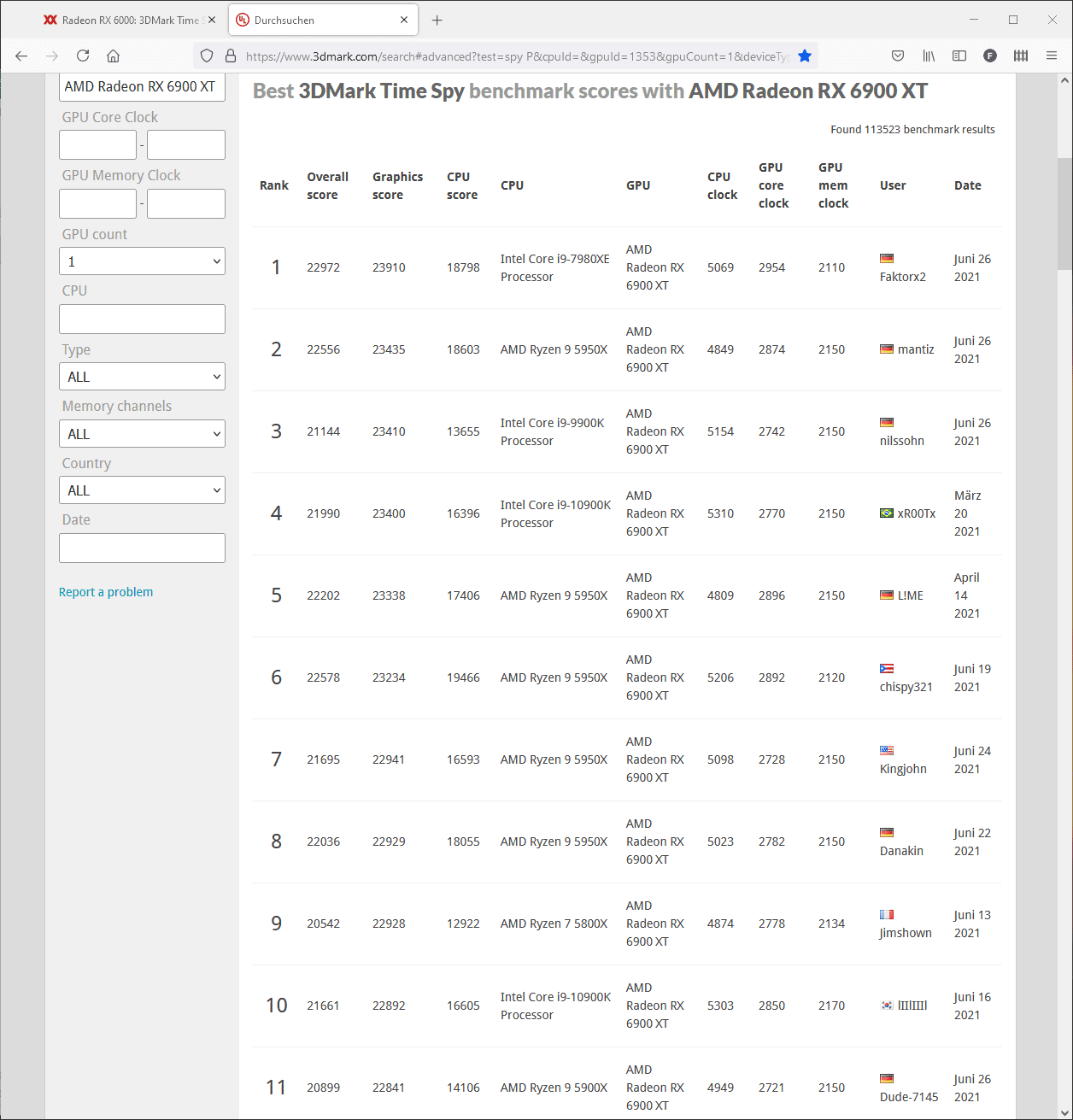
Task: Click the extension icon beside the account avatar
Action: (x=1021, y=56)
